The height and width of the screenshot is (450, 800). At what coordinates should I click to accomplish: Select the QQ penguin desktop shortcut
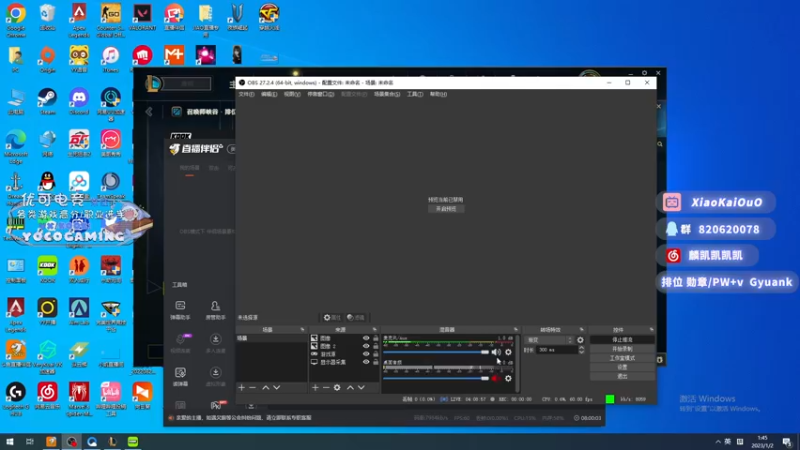[47, 184]
